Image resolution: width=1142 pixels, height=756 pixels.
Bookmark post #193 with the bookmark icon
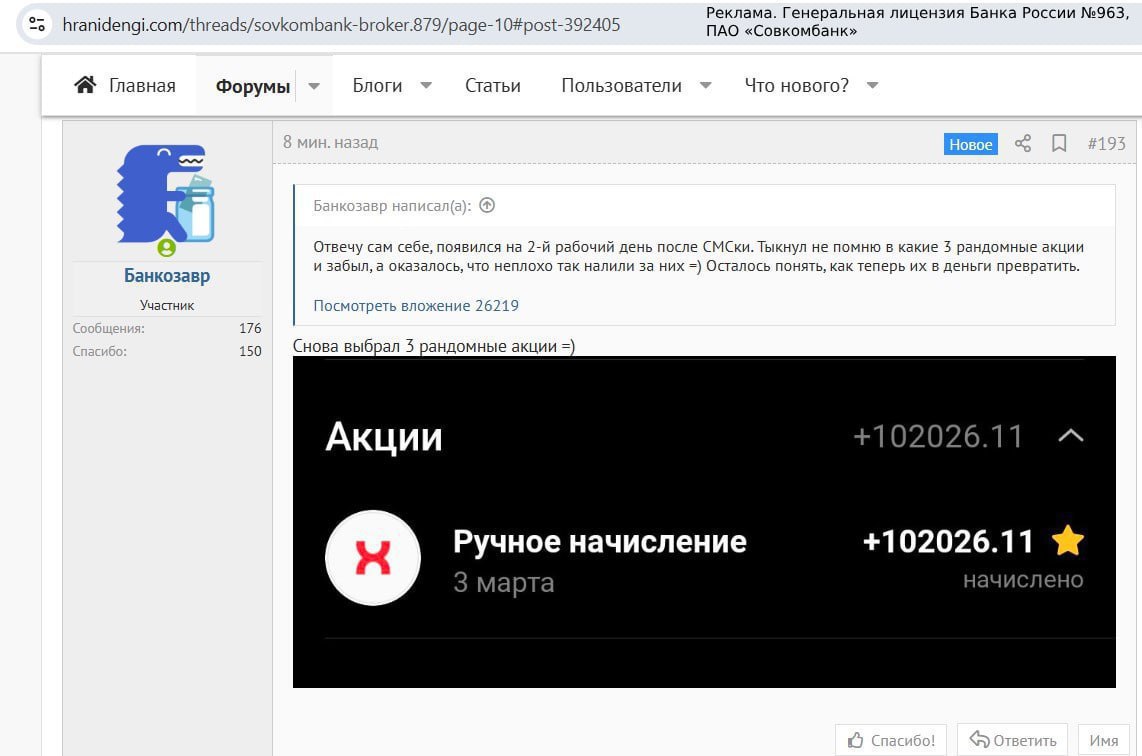point(1059,143)
